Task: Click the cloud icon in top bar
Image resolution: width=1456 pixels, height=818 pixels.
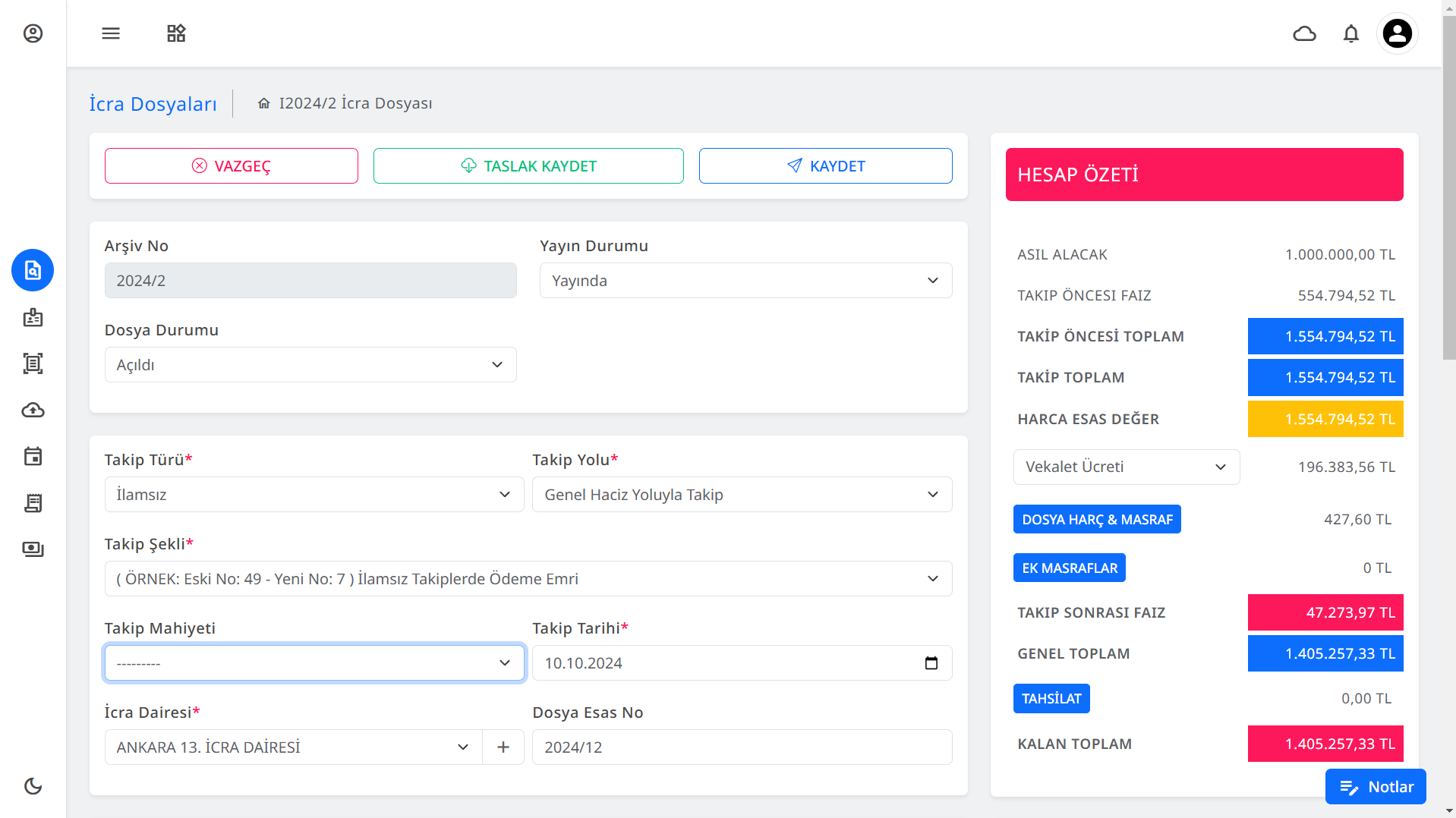Action: click(x=1304, y=33)
